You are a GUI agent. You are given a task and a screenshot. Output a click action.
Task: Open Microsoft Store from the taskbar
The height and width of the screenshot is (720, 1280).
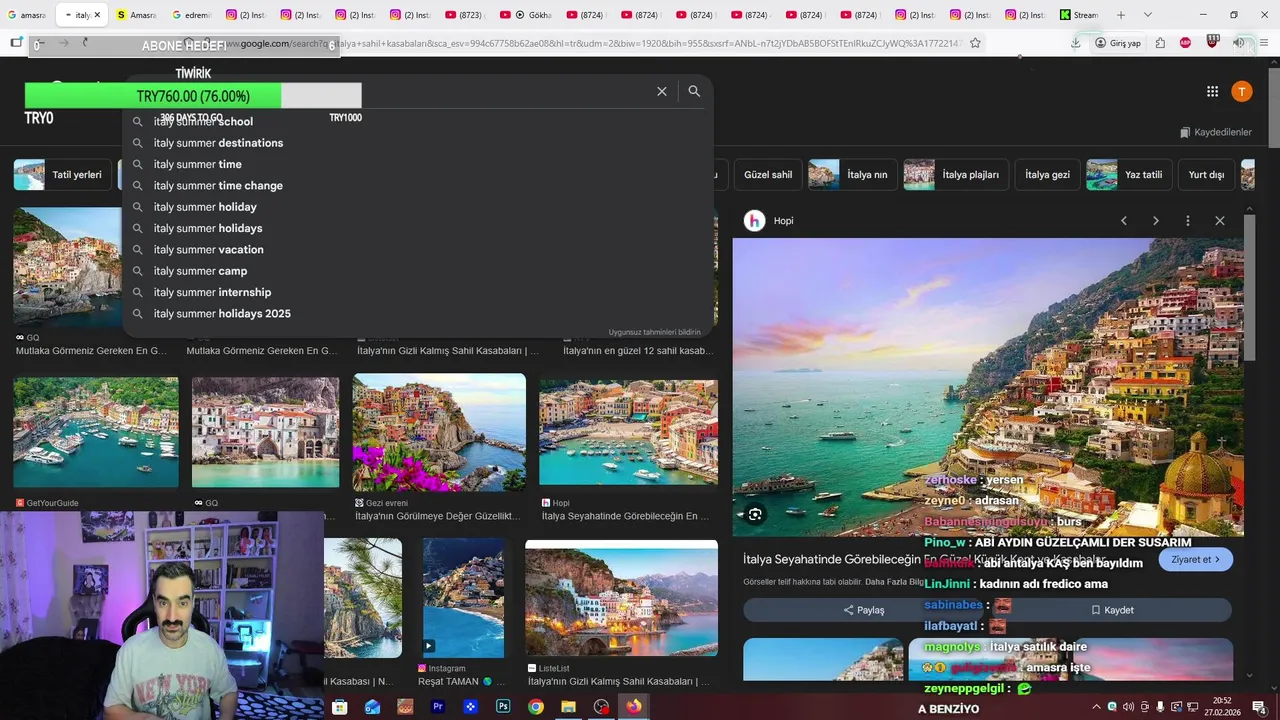click(340, 707)
